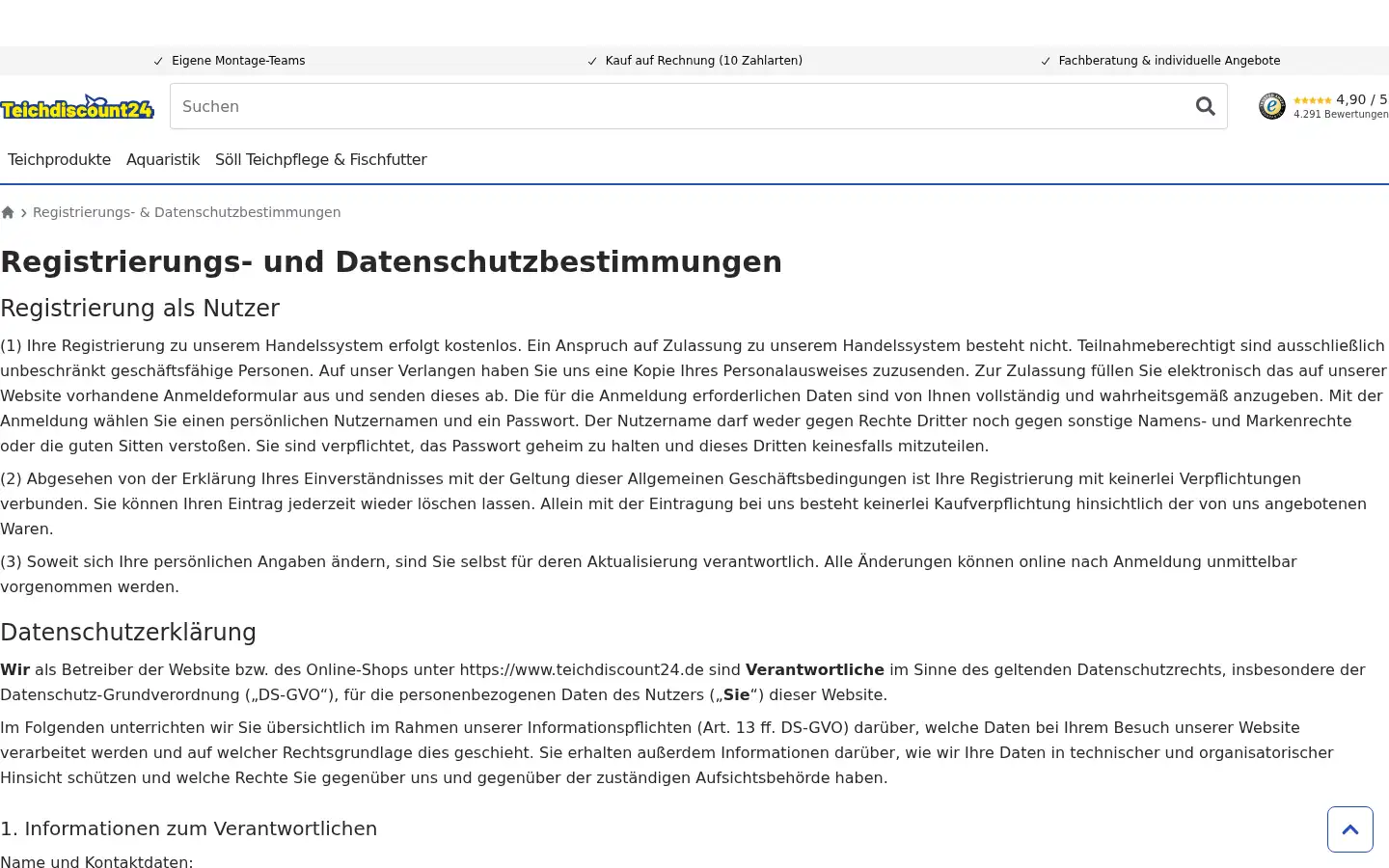The image size is (1389, 868).
Task: Click the scroll-to-top arrow button
Action: (1349, 829)
